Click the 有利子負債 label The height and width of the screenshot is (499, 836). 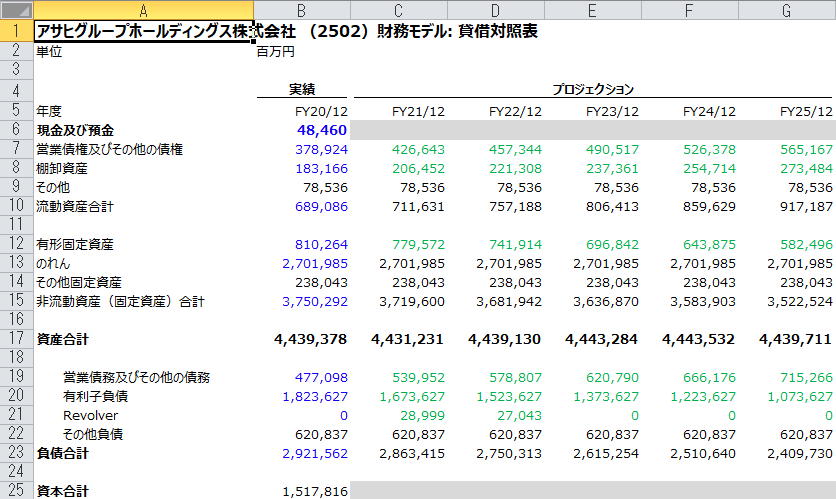click(95, 397)
